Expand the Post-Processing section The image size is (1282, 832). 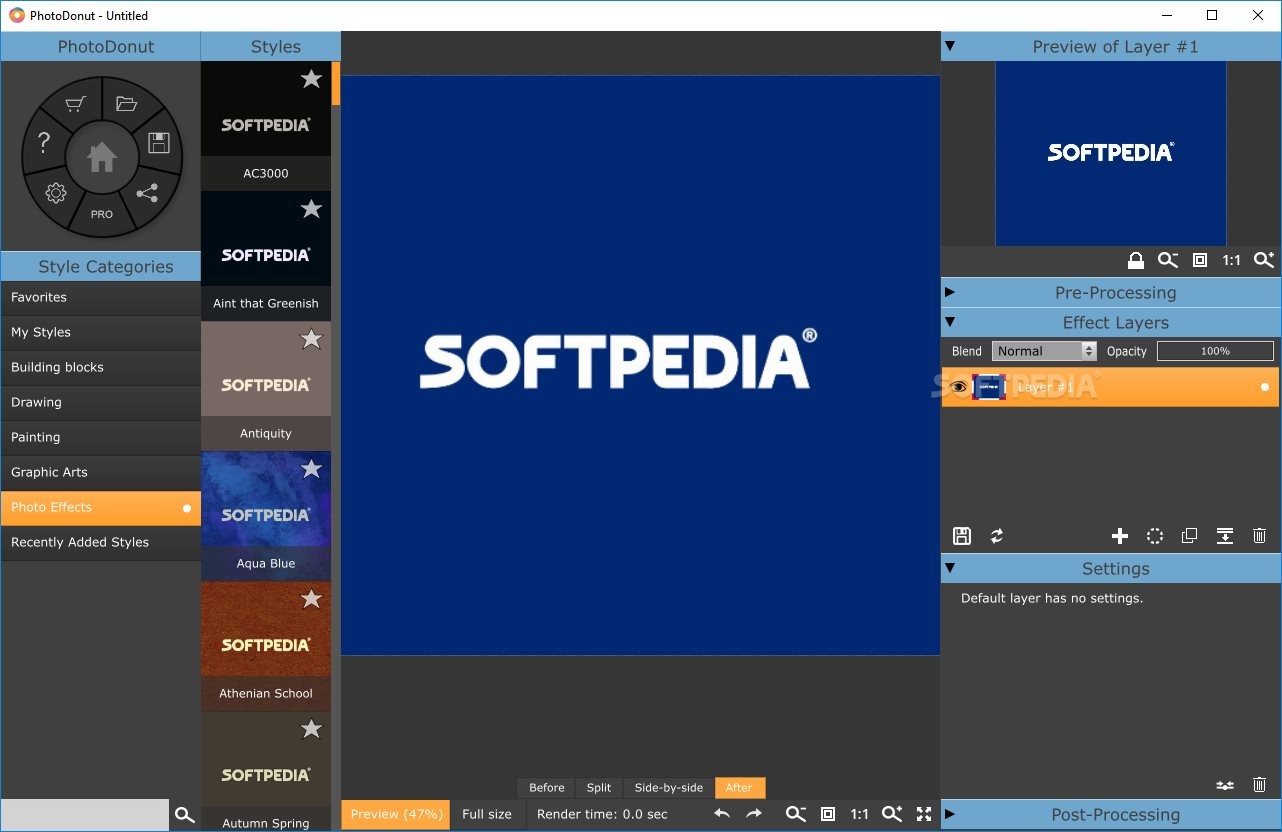(x=950, y=814)
